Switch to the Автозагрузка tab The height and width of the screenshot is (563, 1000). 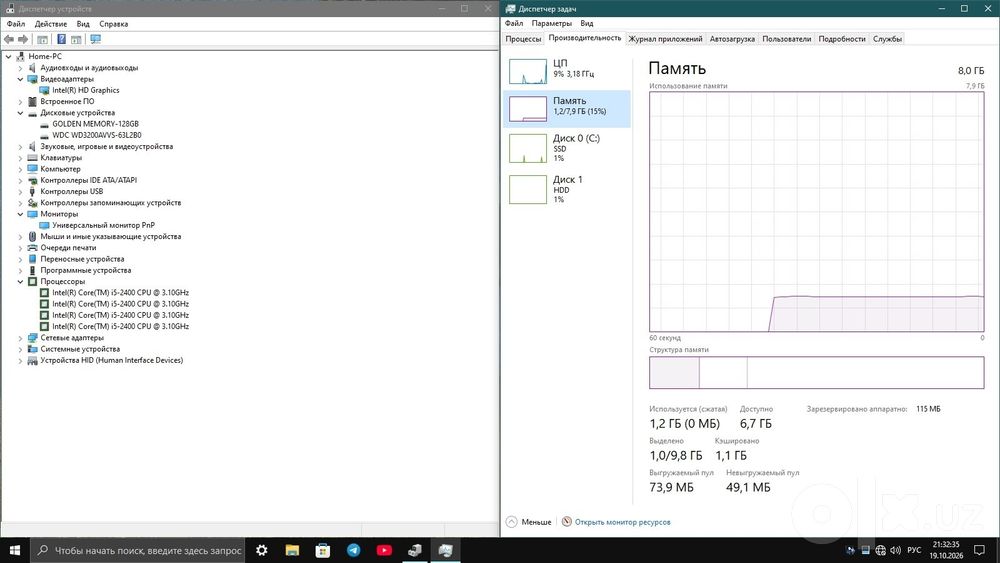pos(732,39)
